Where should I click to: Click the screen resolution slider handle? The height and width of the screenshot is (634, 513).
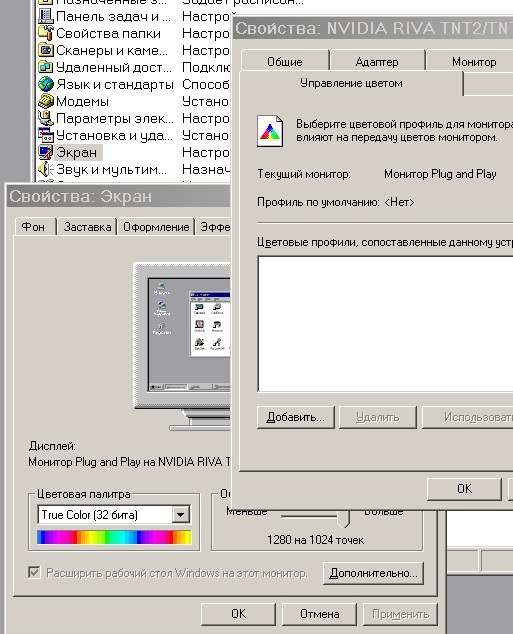pyautogui.click(x=343, y=518)
